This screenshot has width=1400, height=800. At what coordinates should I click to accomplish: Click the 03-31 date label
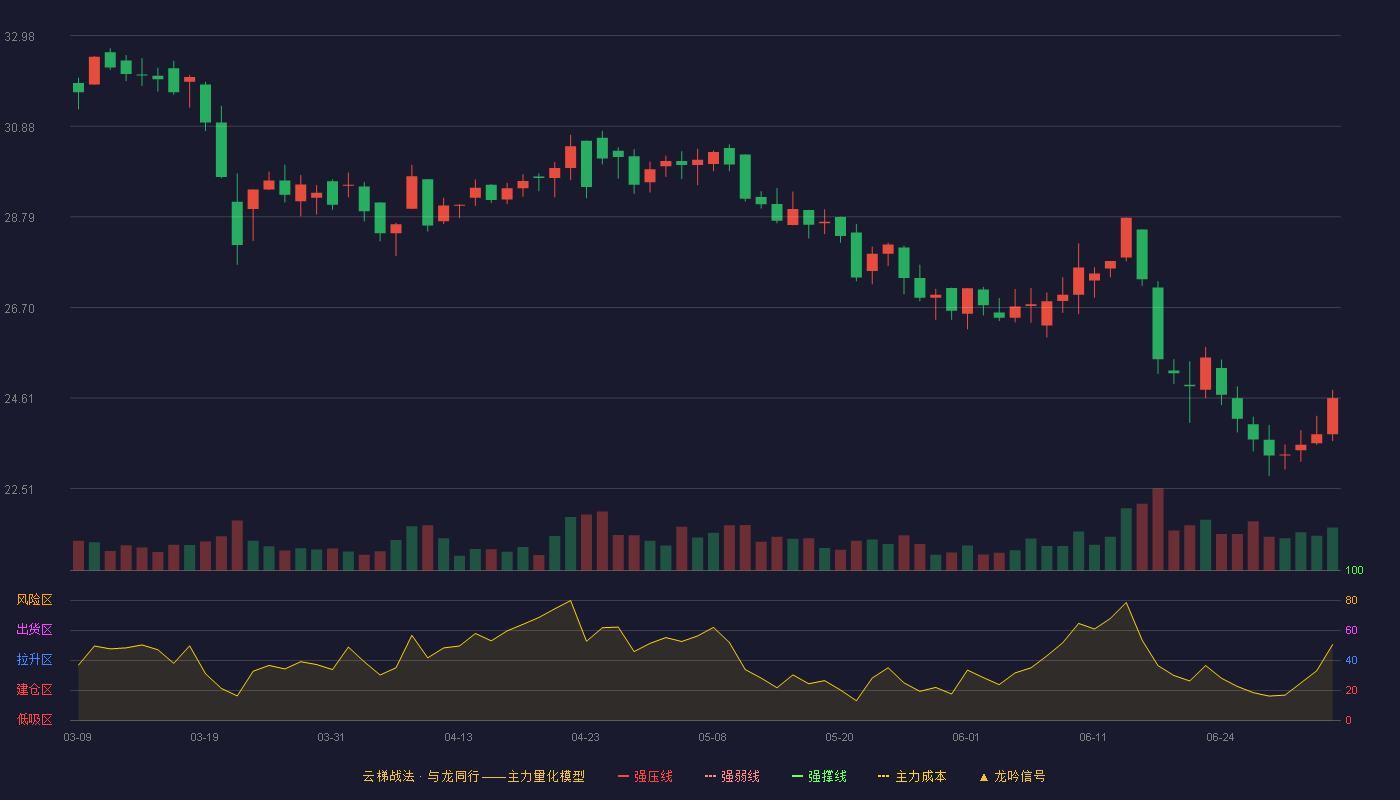(x=331, y=737)
